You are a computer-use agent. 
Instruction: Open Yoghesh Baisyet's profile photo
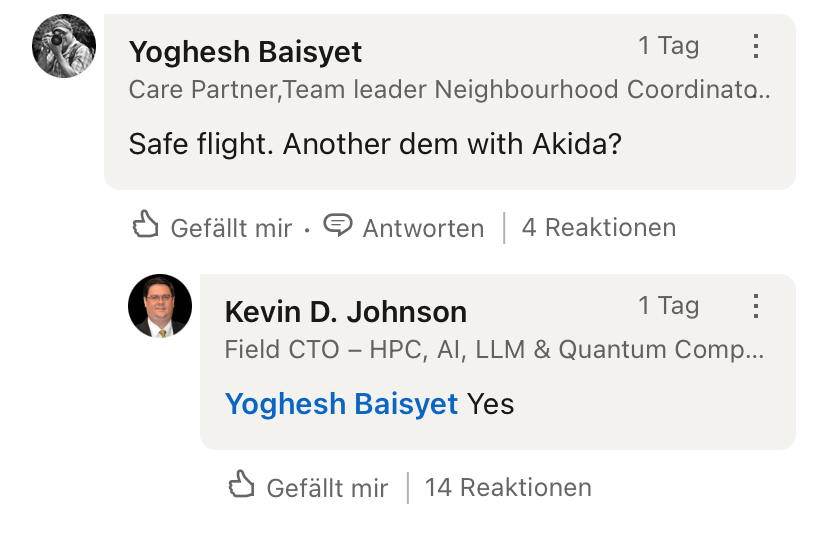tap(64, 46)
